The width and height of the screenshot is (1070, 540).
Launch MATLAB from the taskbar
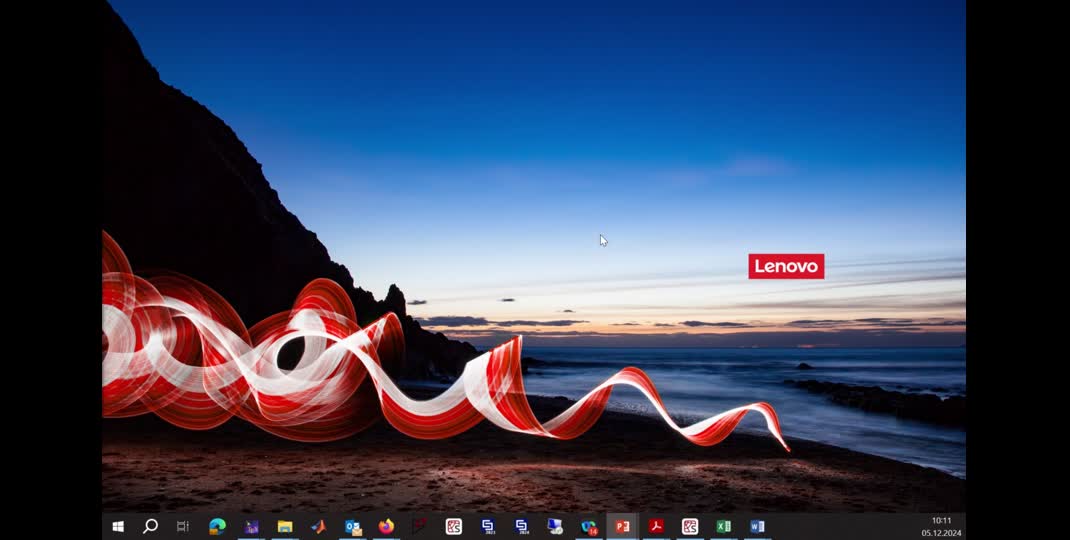tap(318, 526)
